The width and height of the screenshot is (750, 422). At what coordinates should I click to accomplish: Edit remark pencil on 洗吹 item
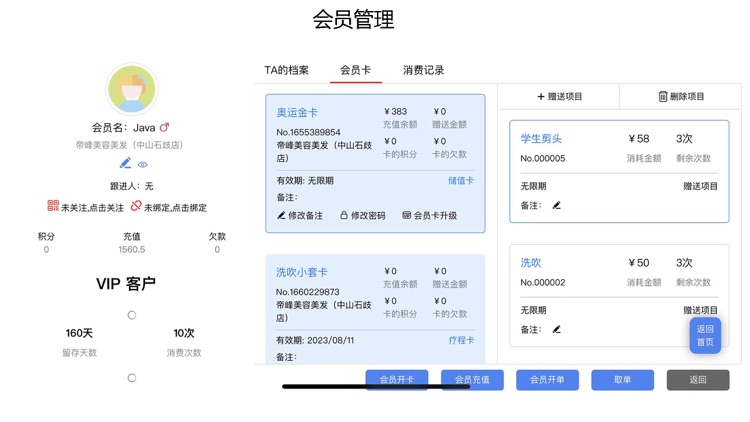pyautogui.click(x=556, y=330)
